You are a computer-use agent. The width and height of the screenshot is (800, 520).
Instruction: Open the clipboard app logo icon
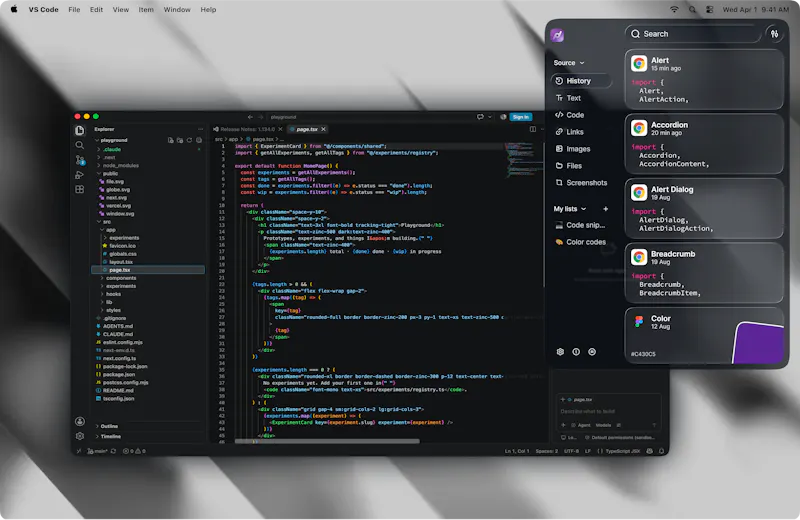(557, 35)
